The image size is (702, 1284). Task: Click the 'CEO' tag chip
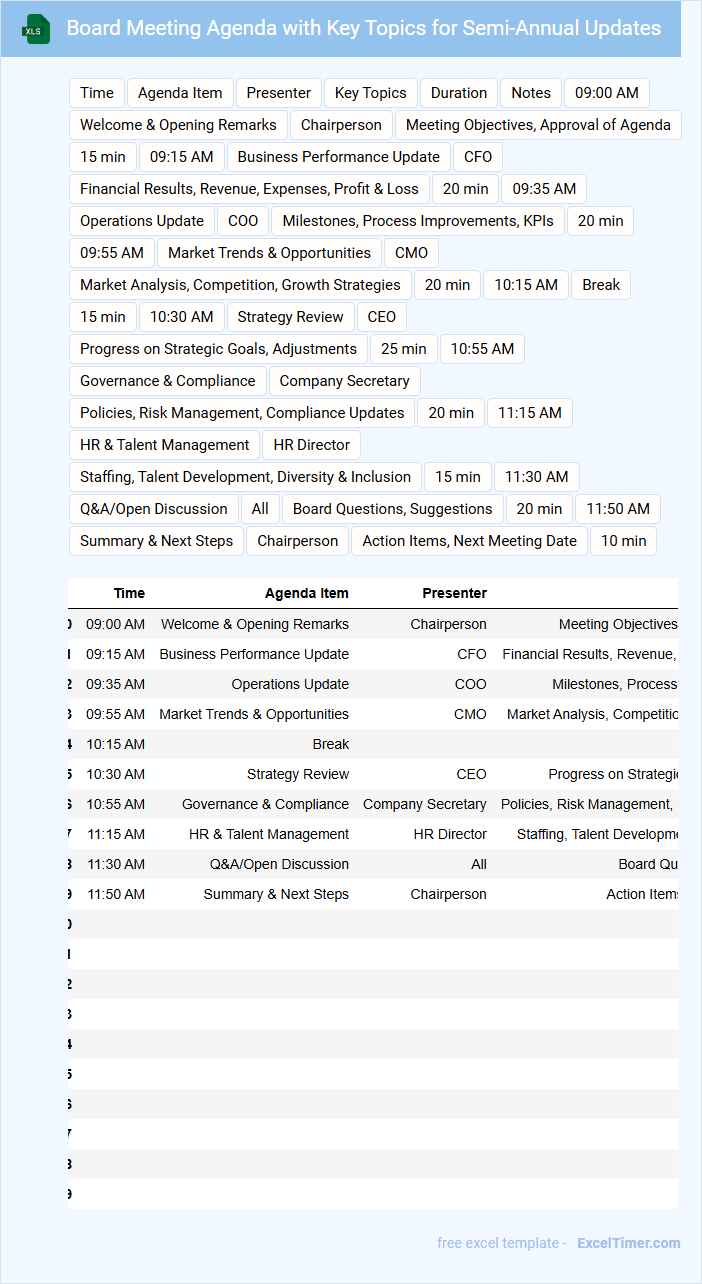pyautogui.click(x=382, y=317)
